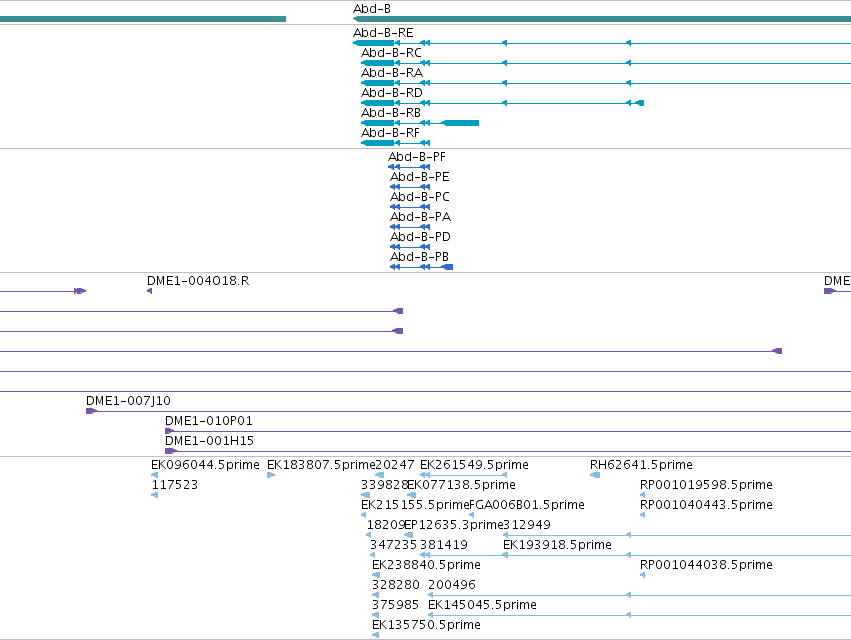Click the arrow glyph under EK183807.5prime

(271, 476)
